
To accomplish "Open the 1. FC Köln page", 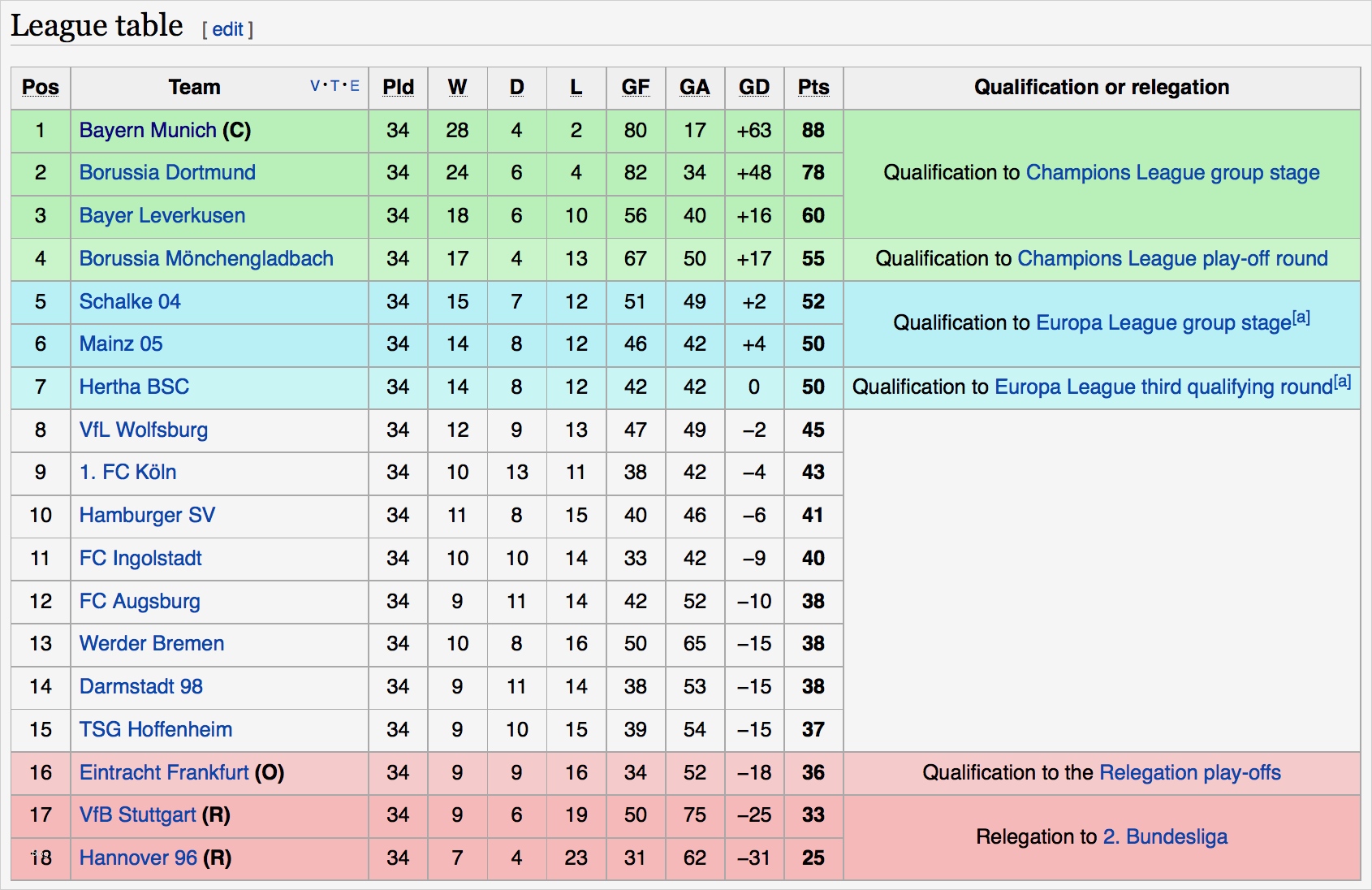I will click(127, 472).
